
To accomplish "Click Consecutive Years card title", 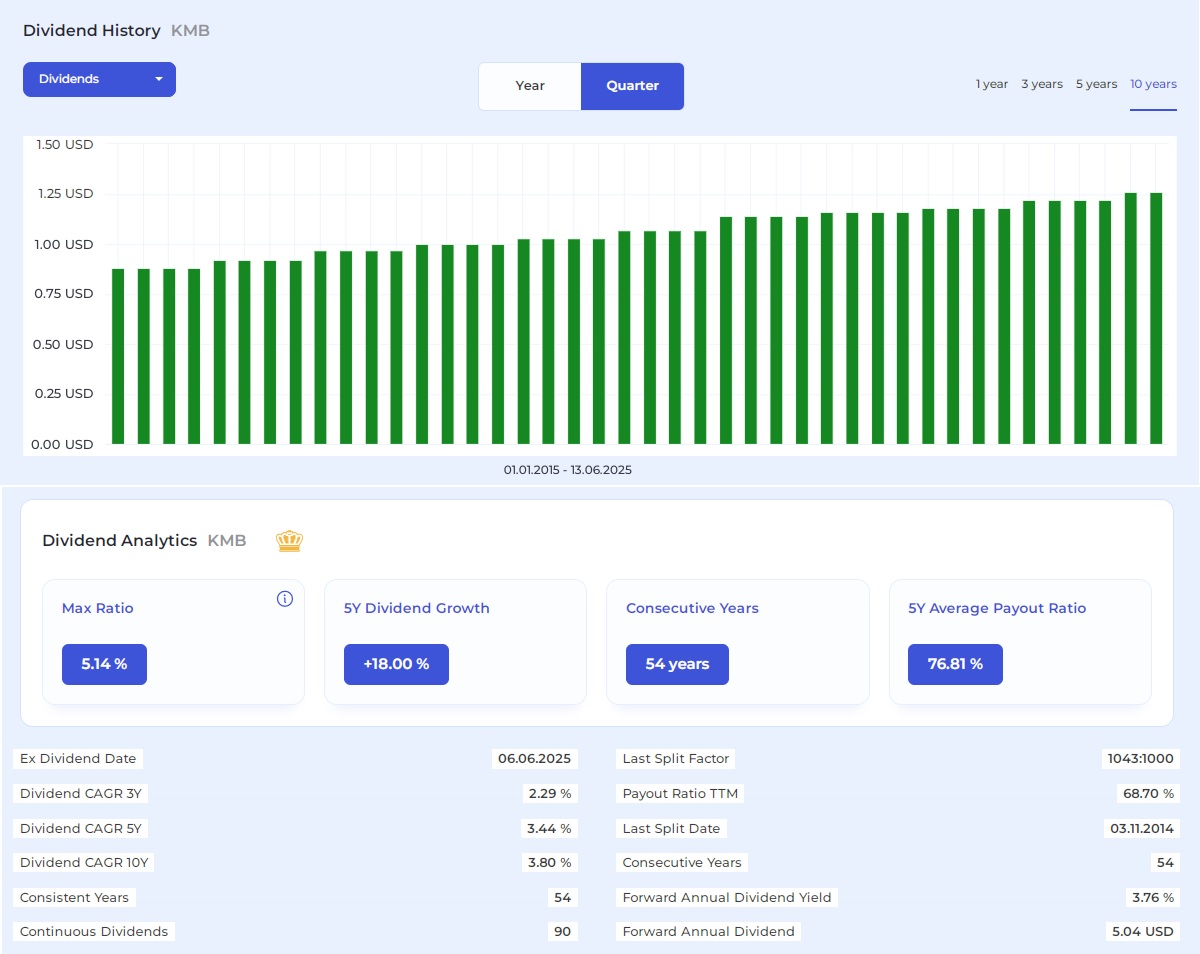I will click(x=692, y=608).
